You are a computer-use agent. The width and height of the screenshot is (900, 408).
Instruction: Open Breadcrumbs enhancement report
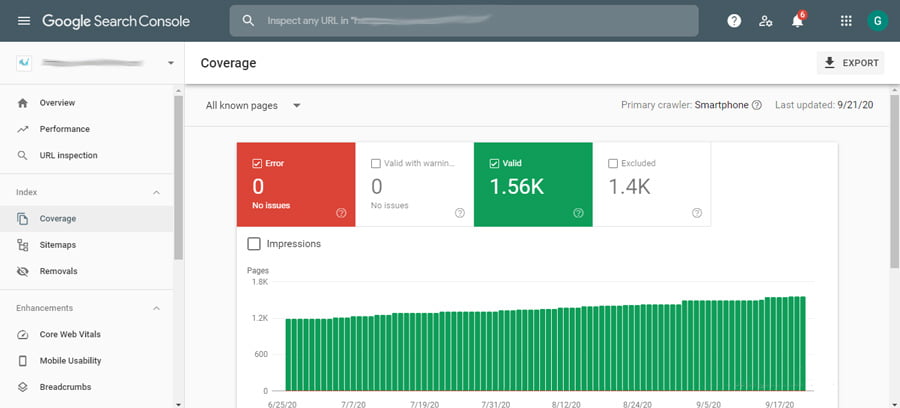tap(87, 387)
